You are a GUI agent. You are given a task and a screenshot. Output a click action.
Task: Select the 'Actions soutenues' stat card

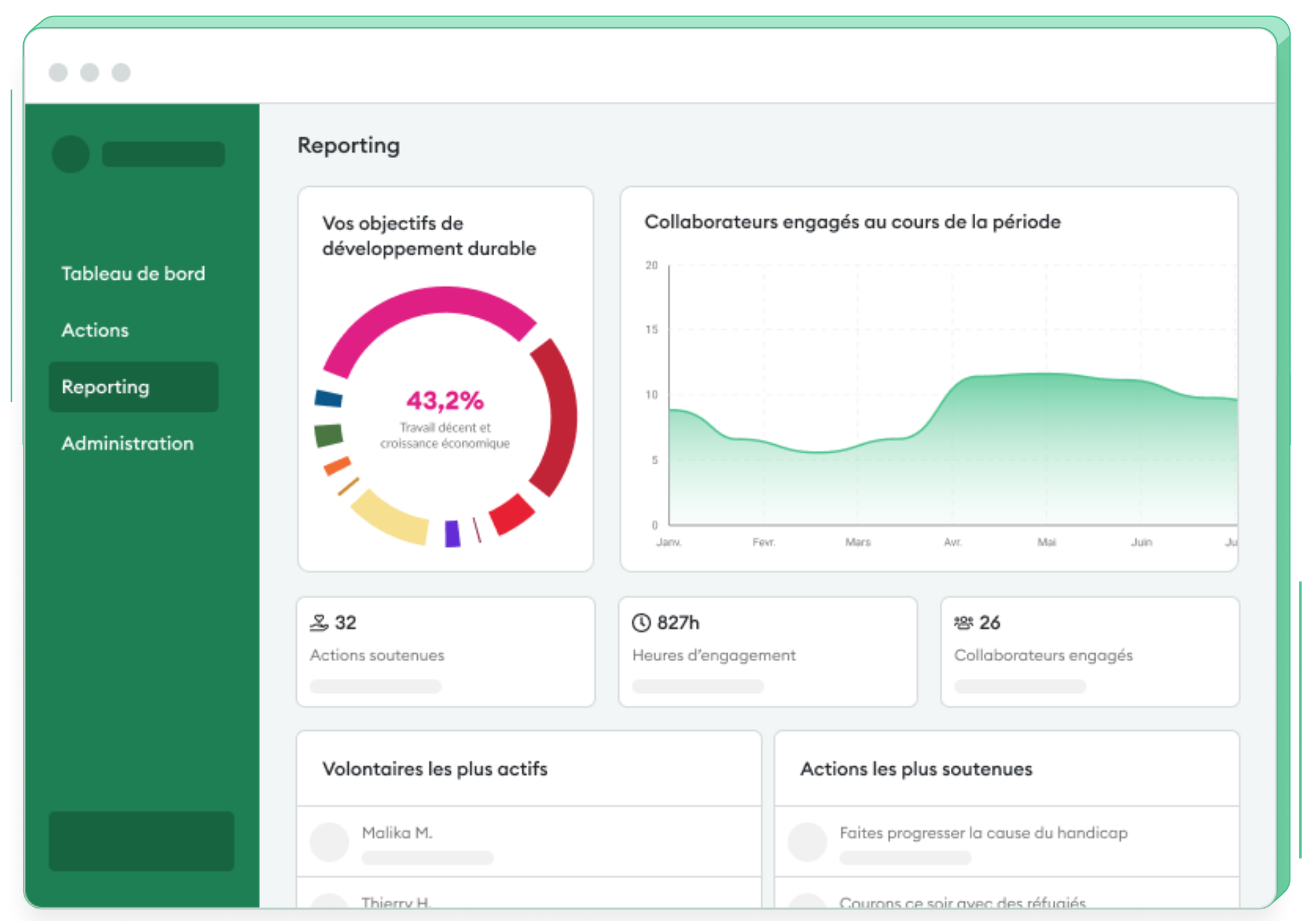pos(446,651)
